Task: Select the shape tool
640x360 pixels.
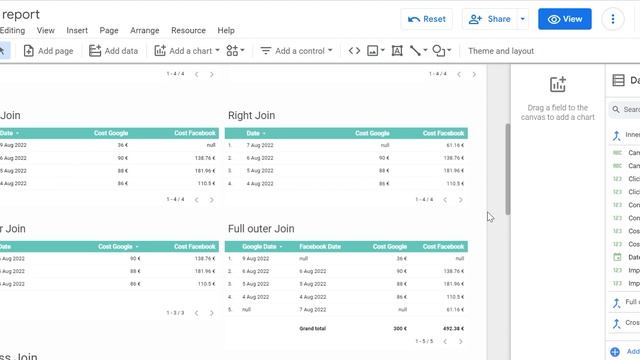Action: 438,51
